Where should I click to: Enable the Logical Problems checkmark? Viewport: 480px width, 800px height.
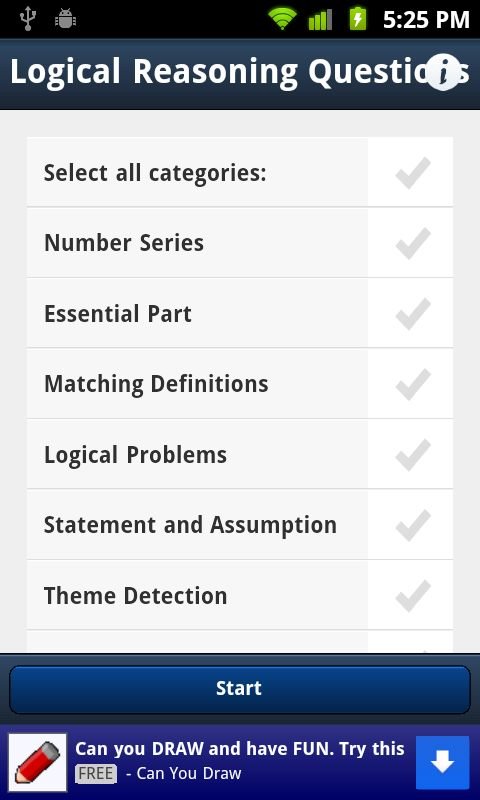pyautogui.click(x=413, y=454)
